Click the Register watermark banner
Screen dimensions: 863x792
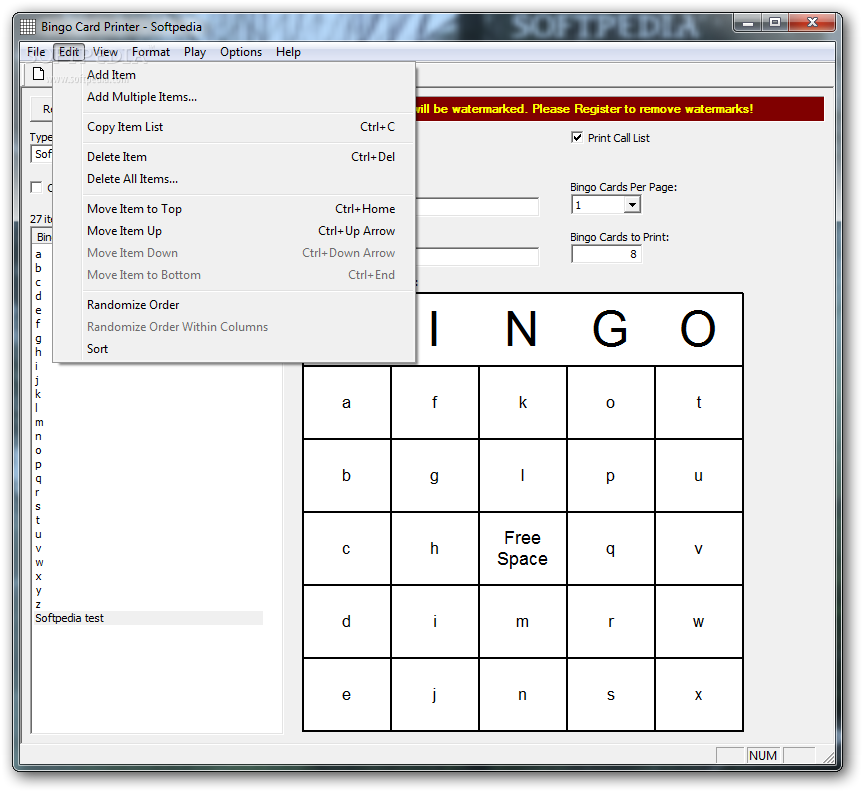(620, 109)
